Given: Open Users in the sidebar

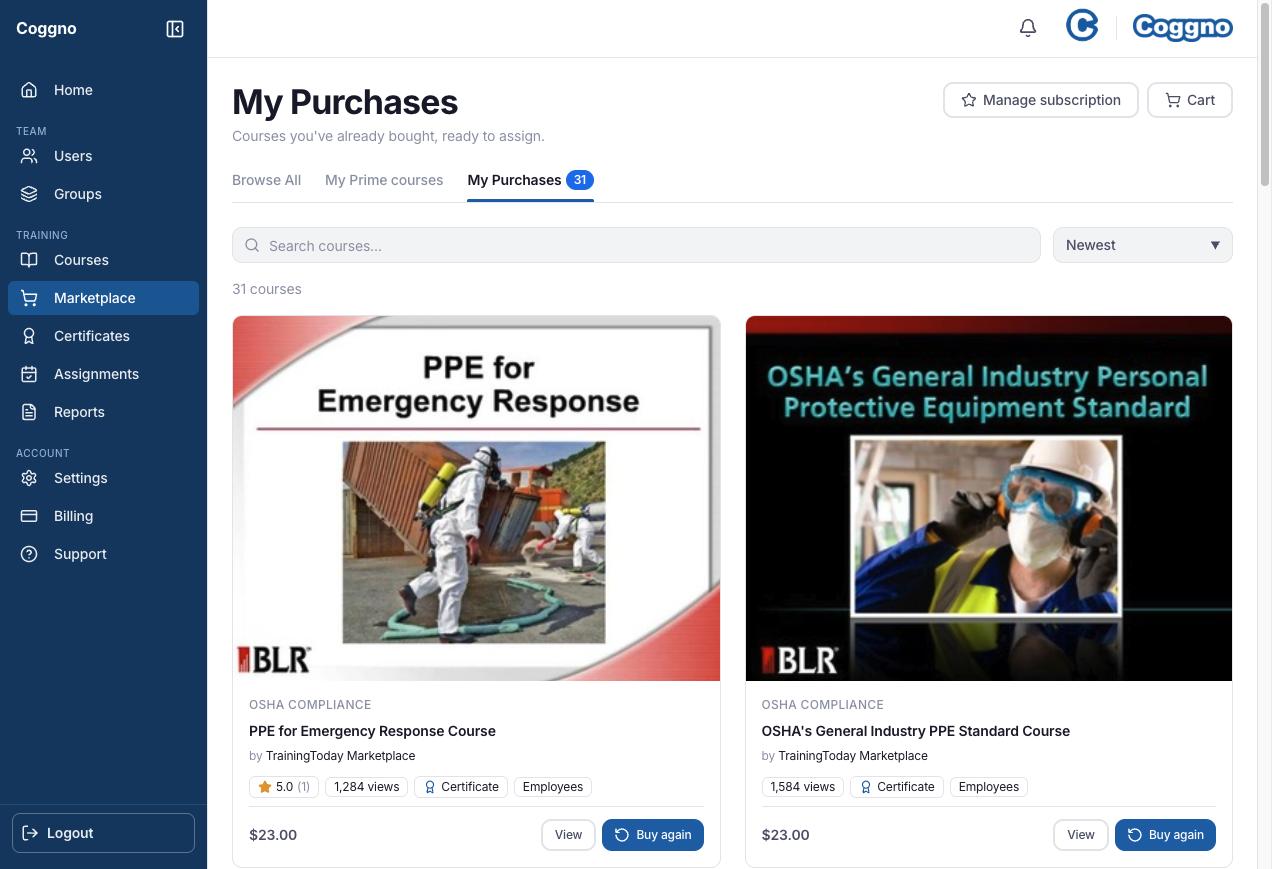Looking at the screenshot, I should (103, 156).
